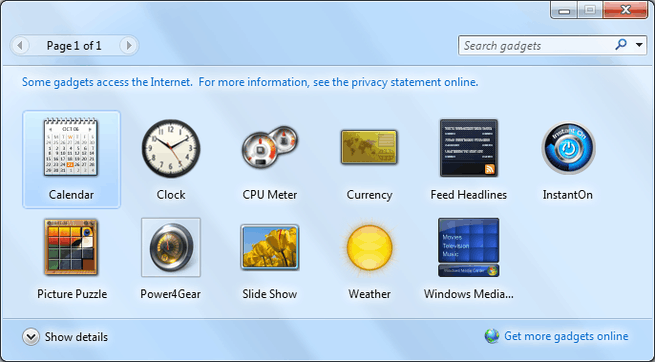This screenshot has width=656, height=362.
Task: Click the Clock label text
Action: [x=171, y=195]
